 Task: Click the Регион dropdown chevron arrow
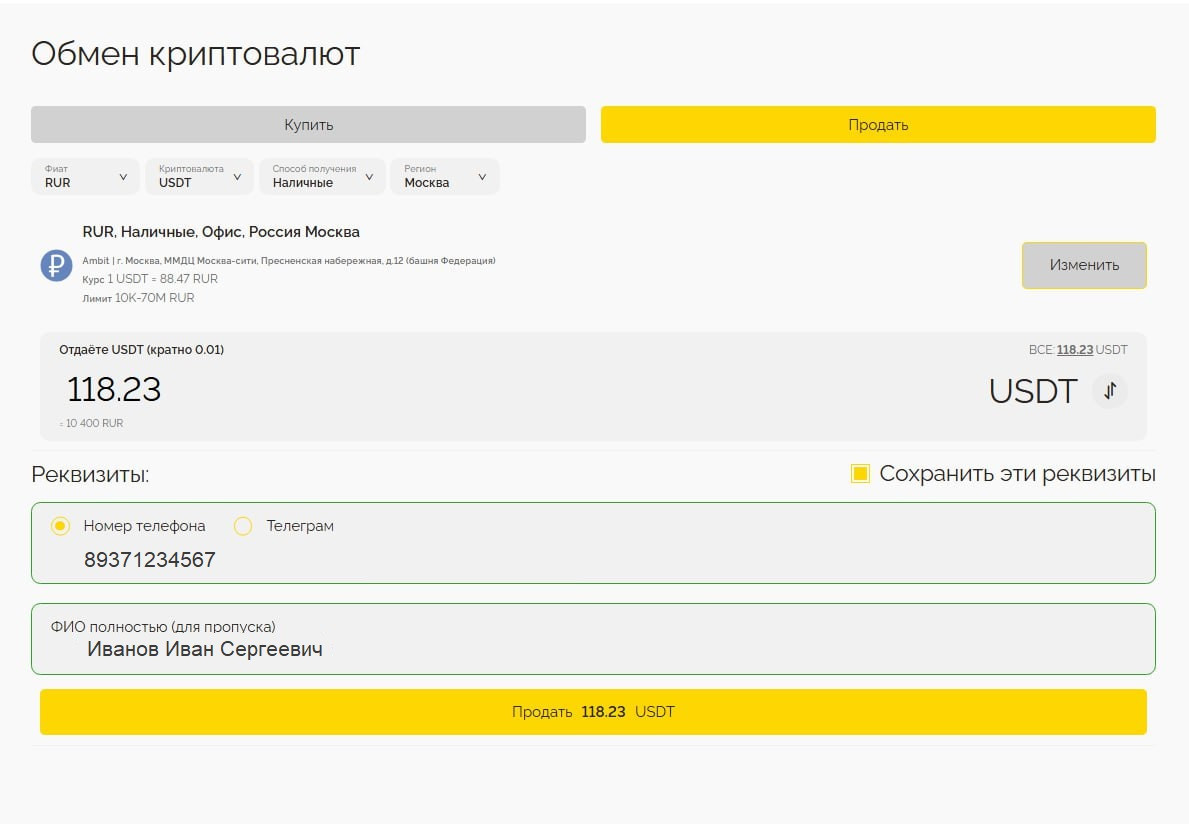click(482, 177)
